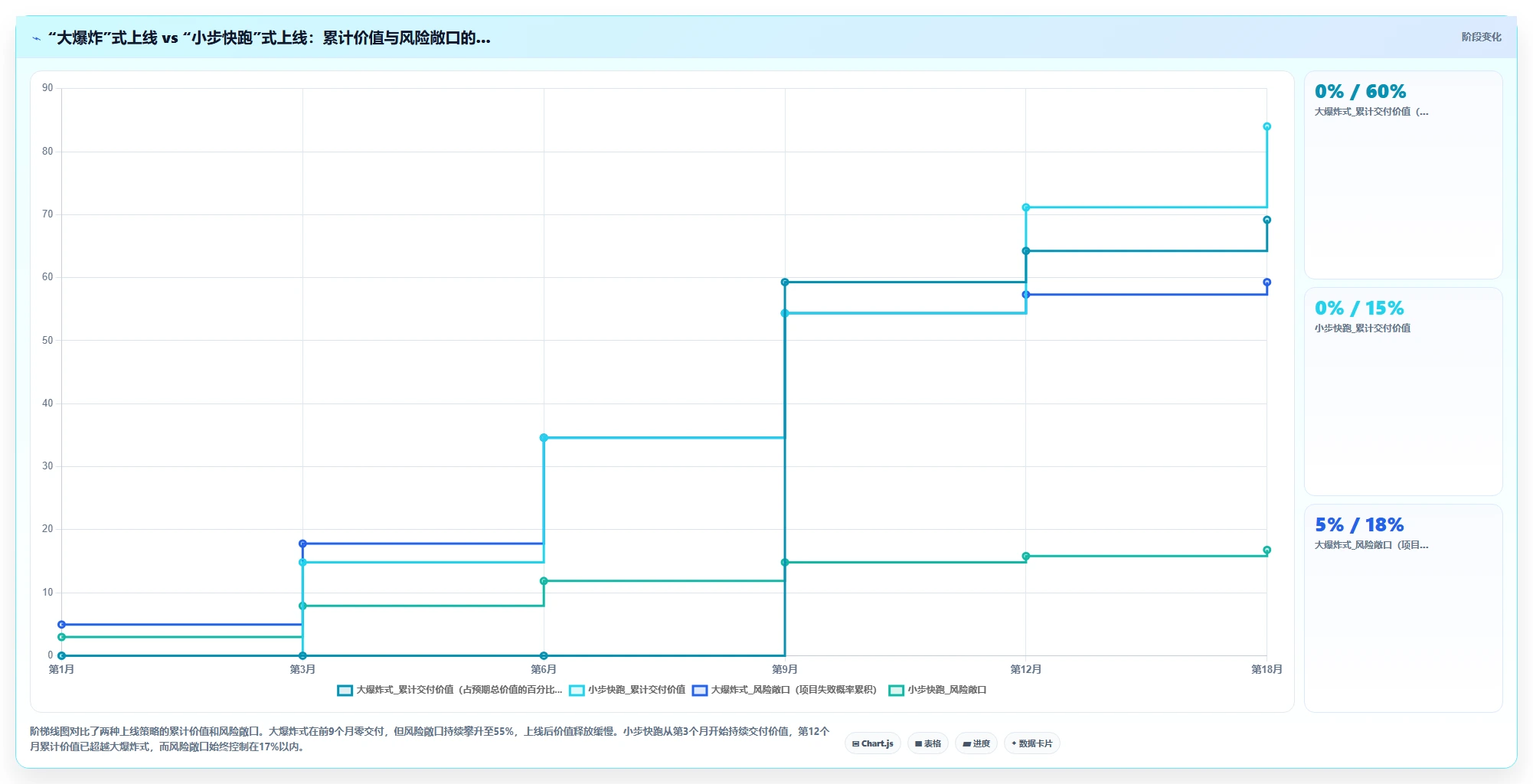The width and height of the screenshot is (1533, 784).
Task: Click the 第6月 x-axis label
Action: coord(544,670)
